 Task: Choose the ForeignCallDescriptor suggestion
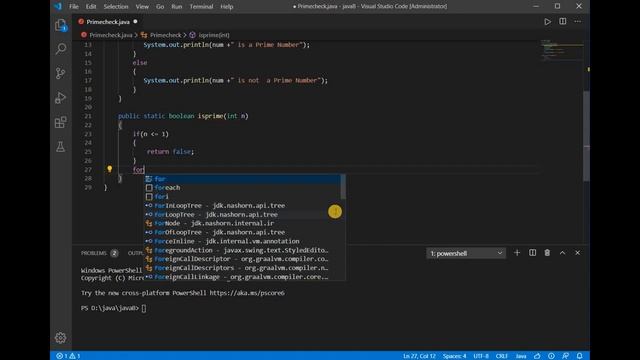[242, 259]
